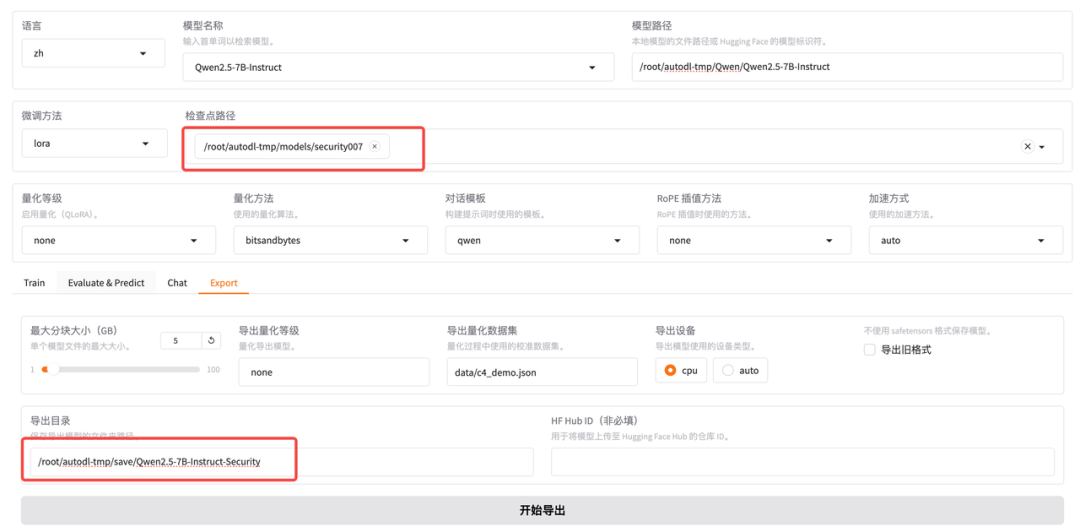
Task: Open the RoPE interpolation method dropdown
Action: (754, 241)
